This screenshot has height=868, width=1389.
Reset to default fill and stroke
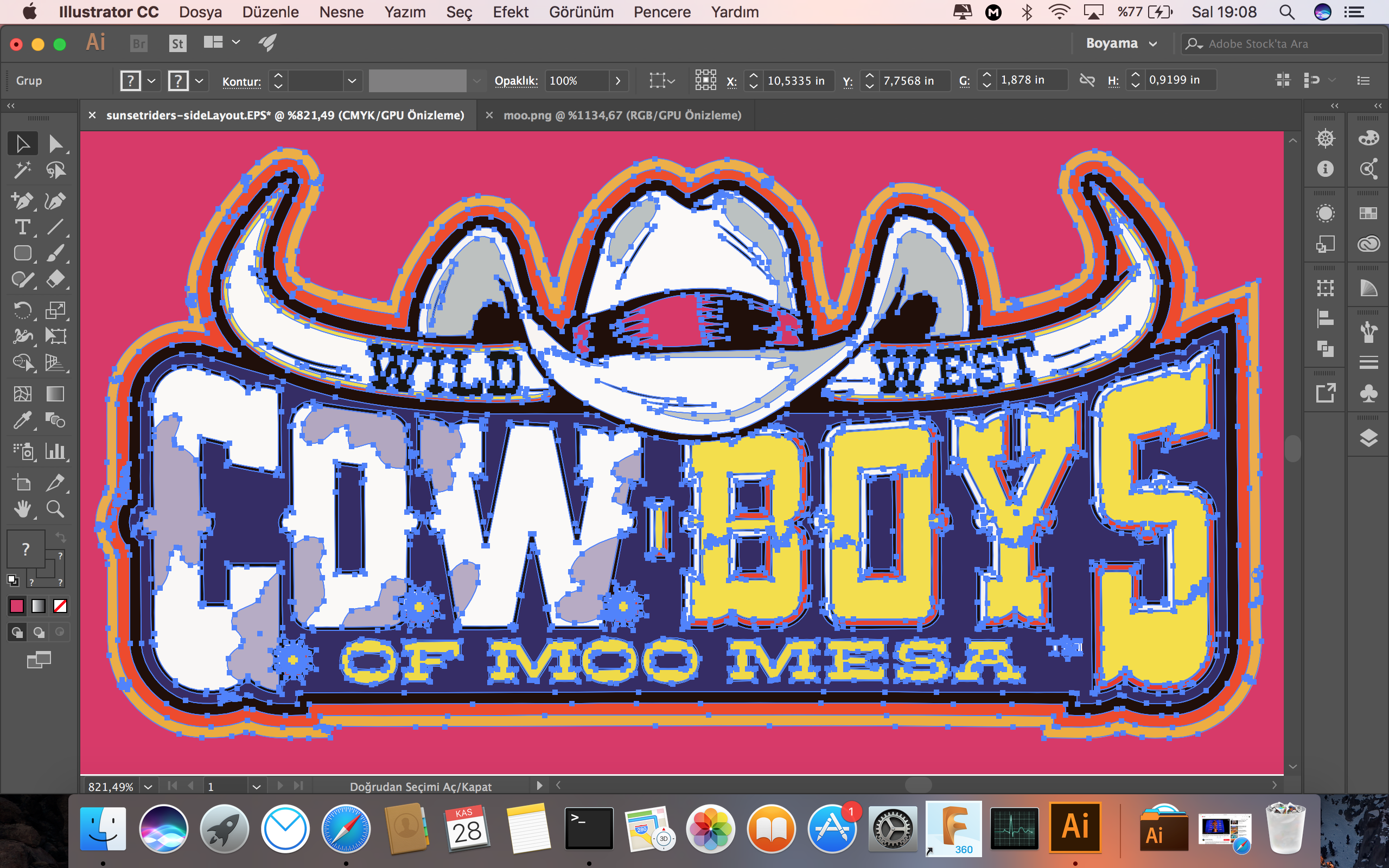(12, 580)
